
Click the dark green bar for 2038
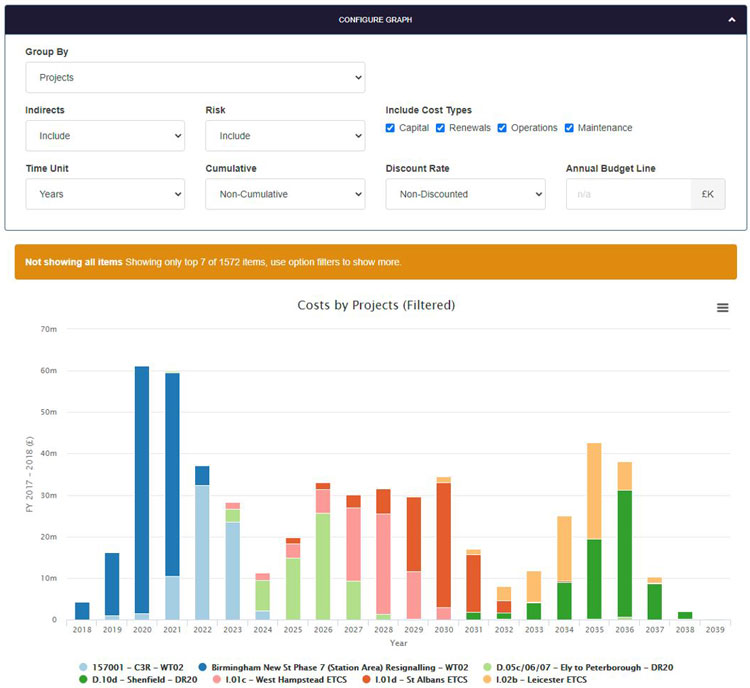(684, 615)
